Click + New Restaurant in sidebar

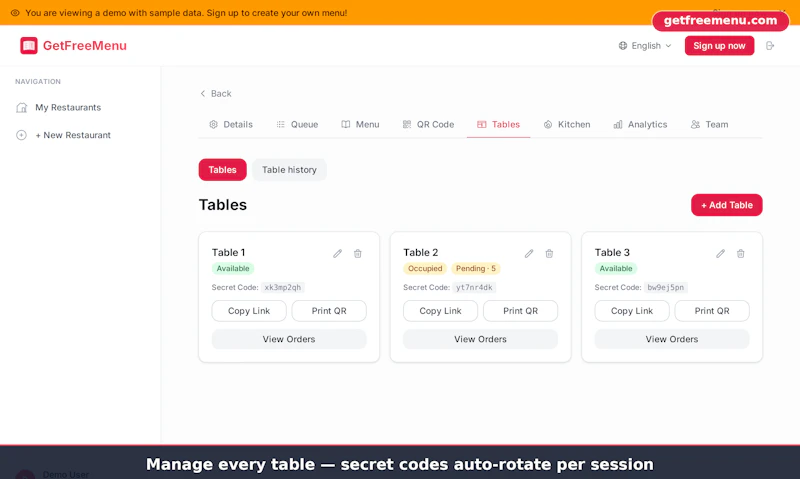tap(73, 135)
